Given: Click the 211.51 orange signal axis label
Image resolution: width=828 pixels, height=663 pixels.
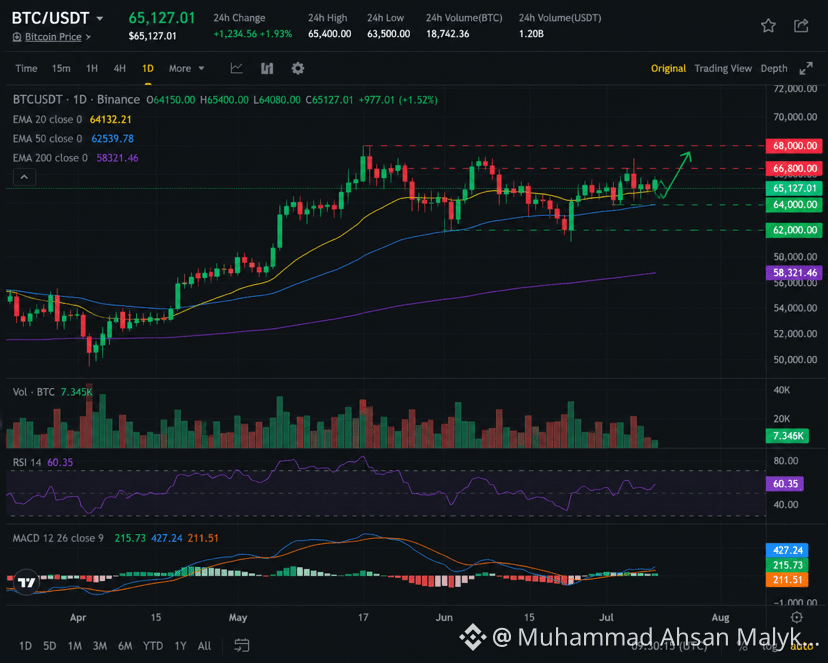Looking at the screenshot, I should click(x=787, y=580).
